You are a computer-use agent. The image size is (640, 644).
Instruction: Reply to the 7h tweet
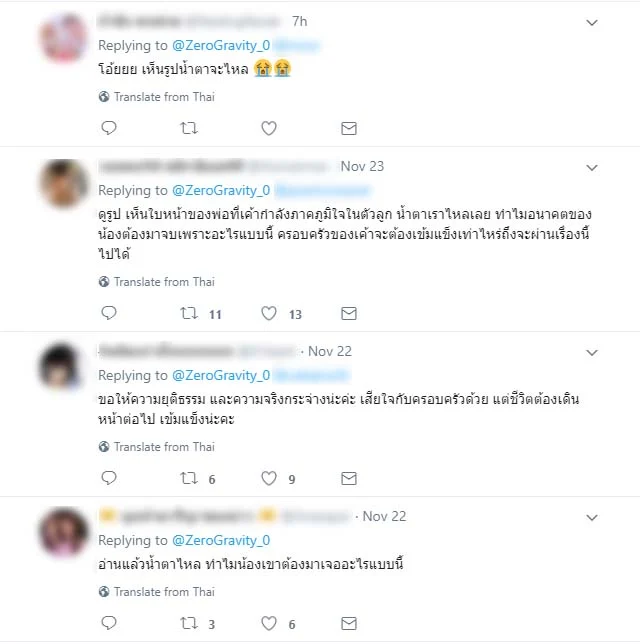pos(109,128)
